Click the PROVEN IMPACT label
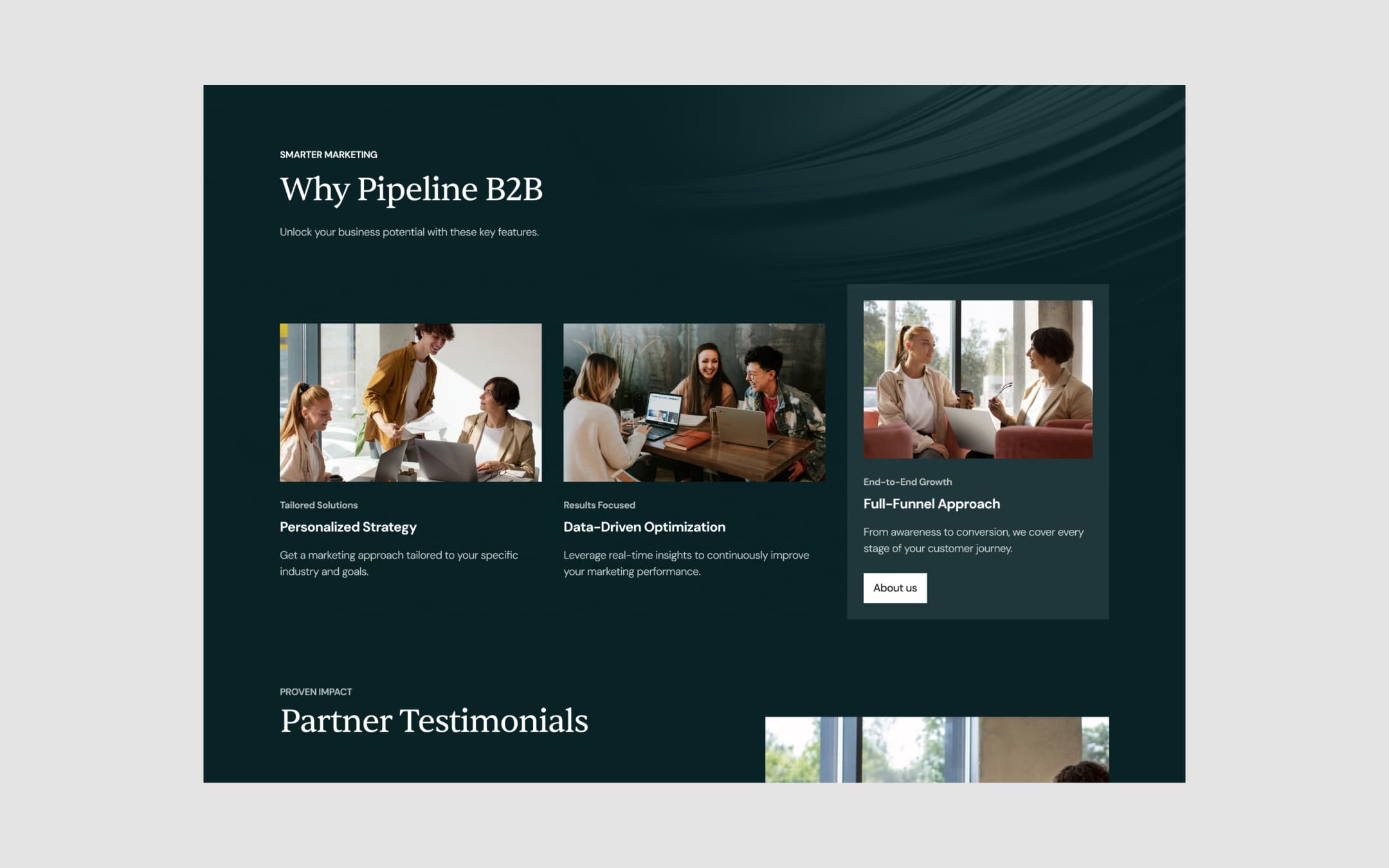This screenshot has width=1389, height=868. [x=316, y=692]
